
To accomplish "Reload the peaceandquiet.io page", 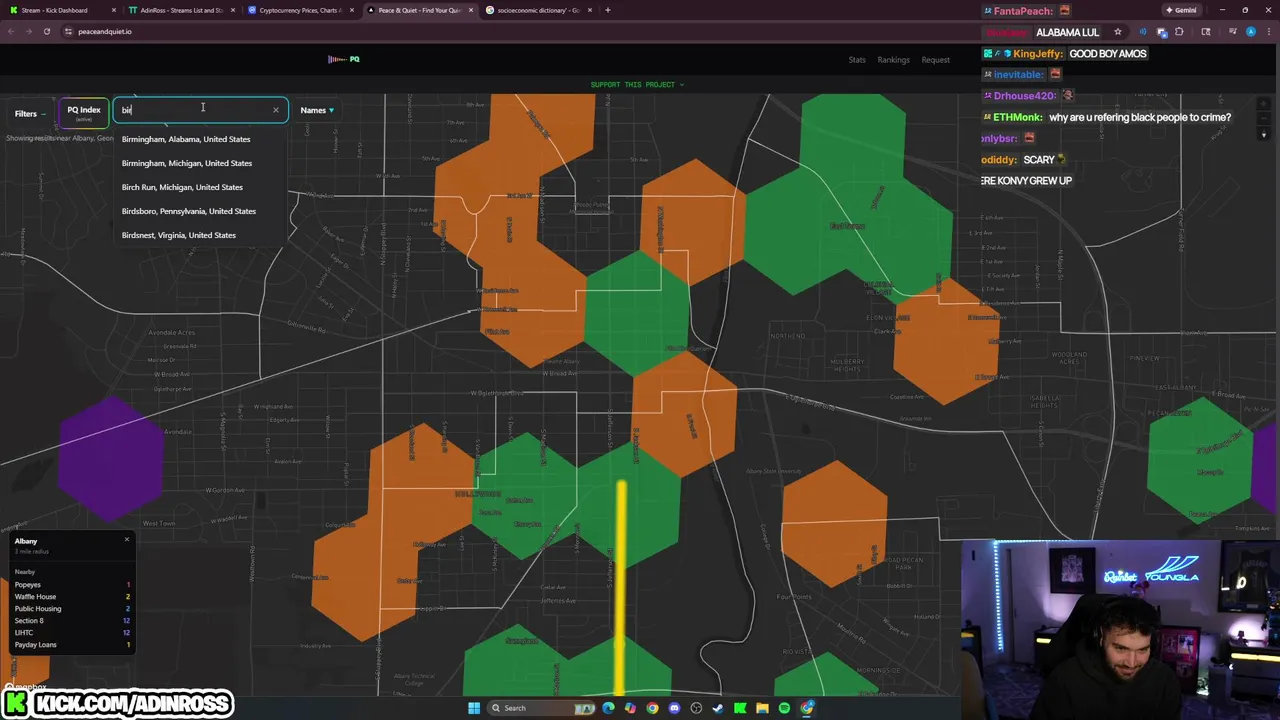I will tap(46, 31).
